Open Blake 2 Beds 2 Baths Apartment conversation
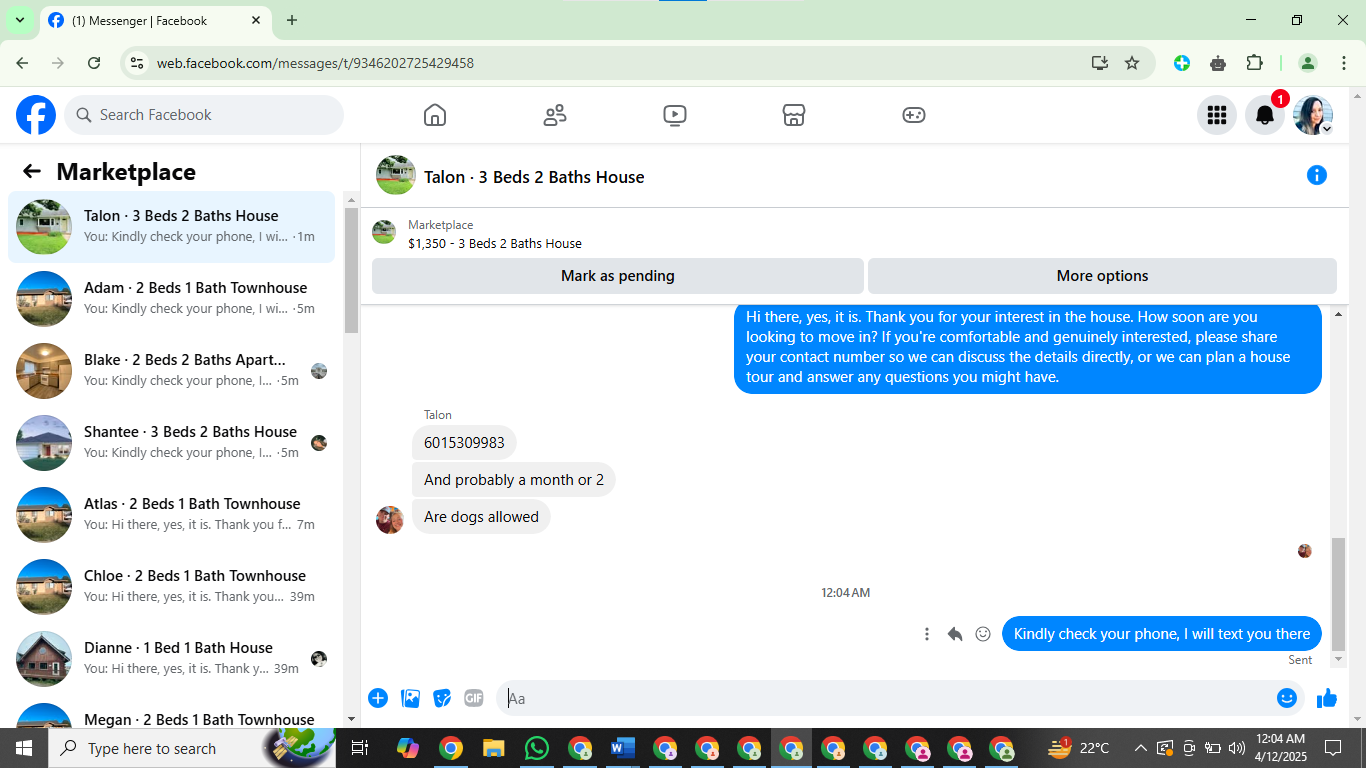1366x768 pixels. [x=172, y=371]
